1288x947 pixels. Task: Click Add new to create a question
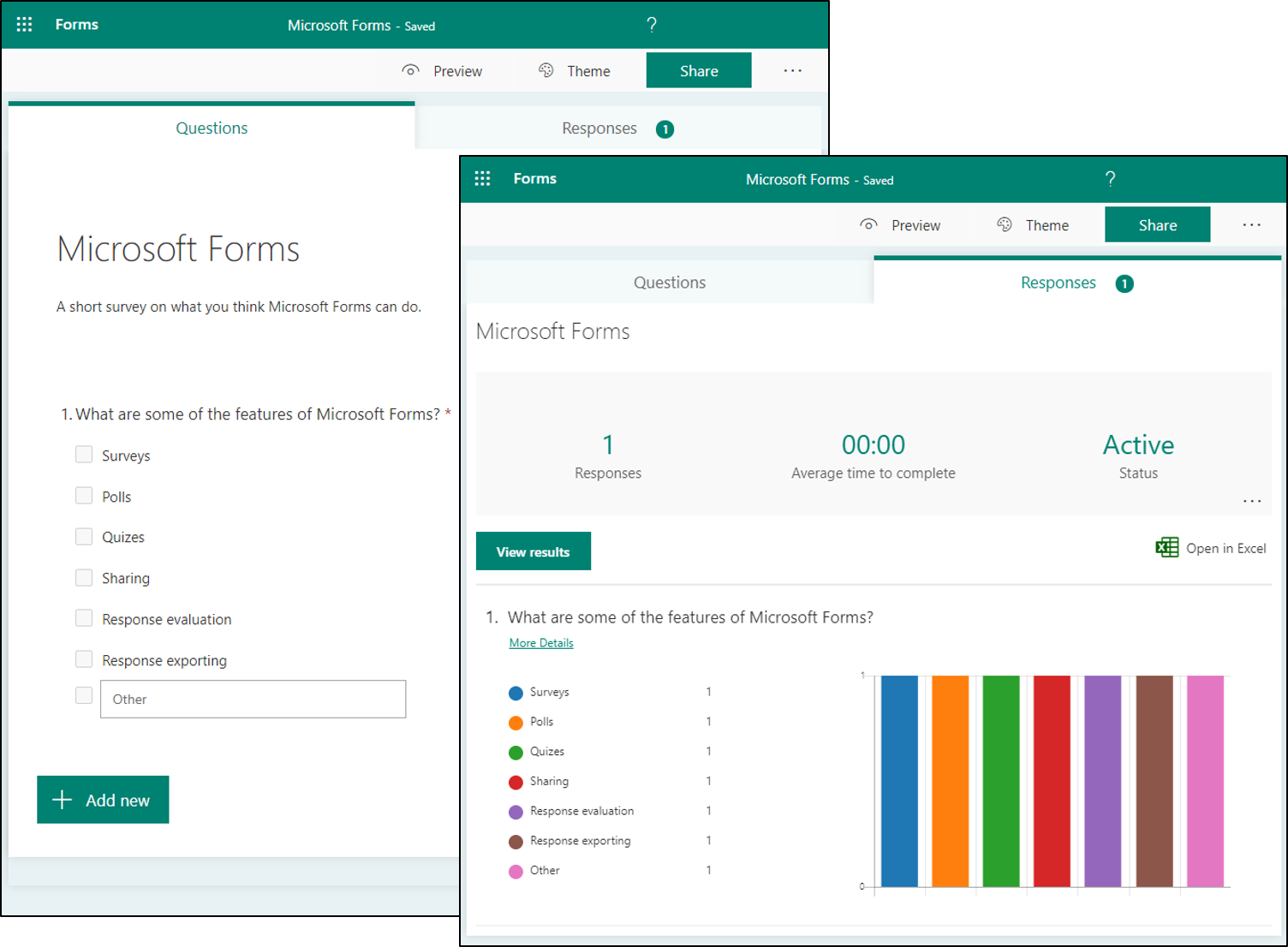tap(103, 799)
